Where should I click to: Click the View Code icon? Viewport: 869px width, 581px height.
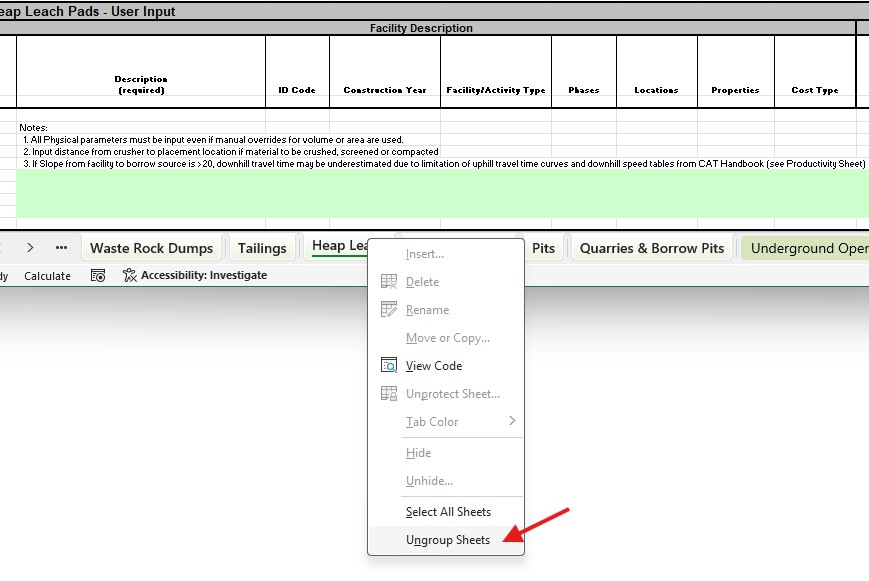coord(389,365)
